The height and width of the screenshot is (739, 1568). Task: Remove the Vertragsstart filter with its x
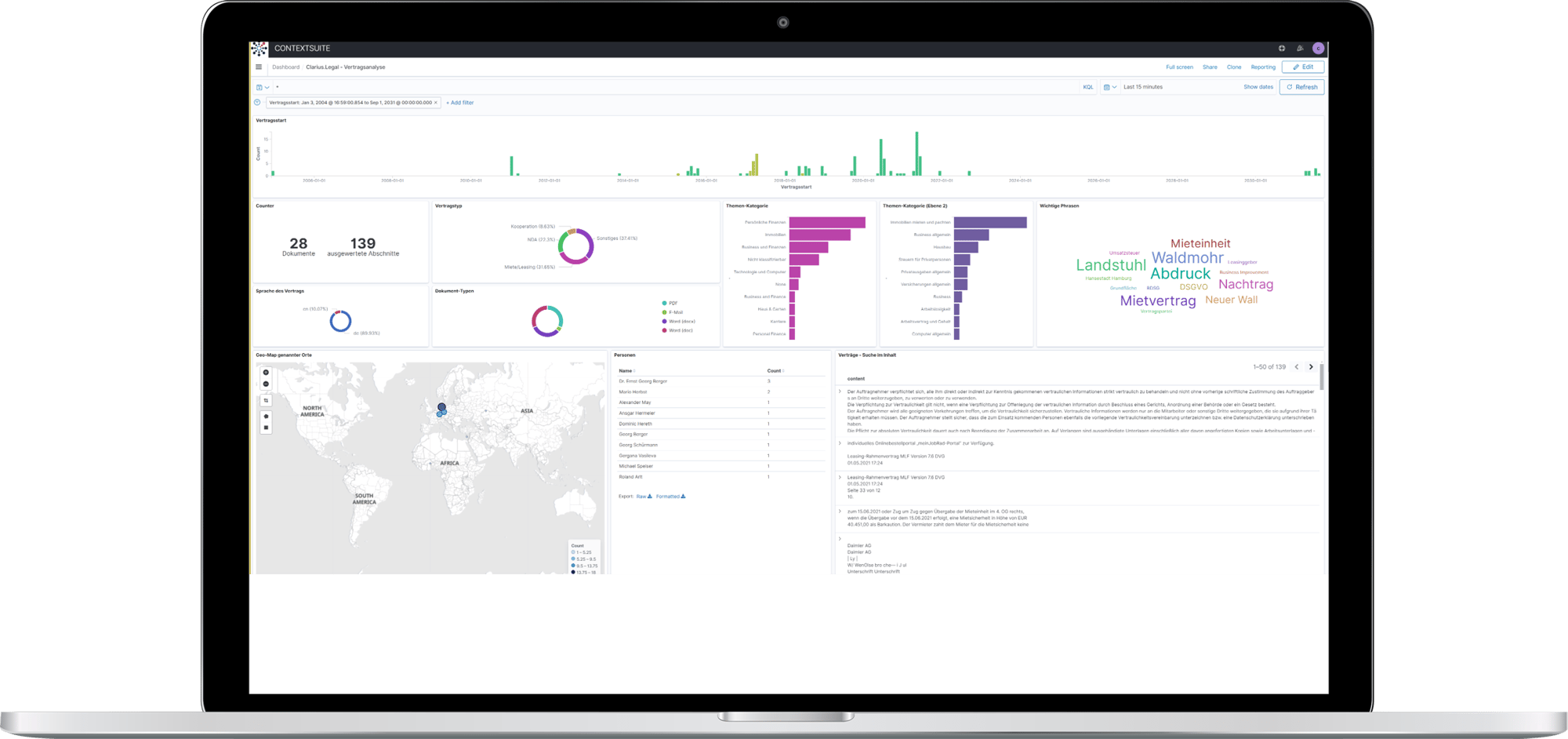coord(436,103)
